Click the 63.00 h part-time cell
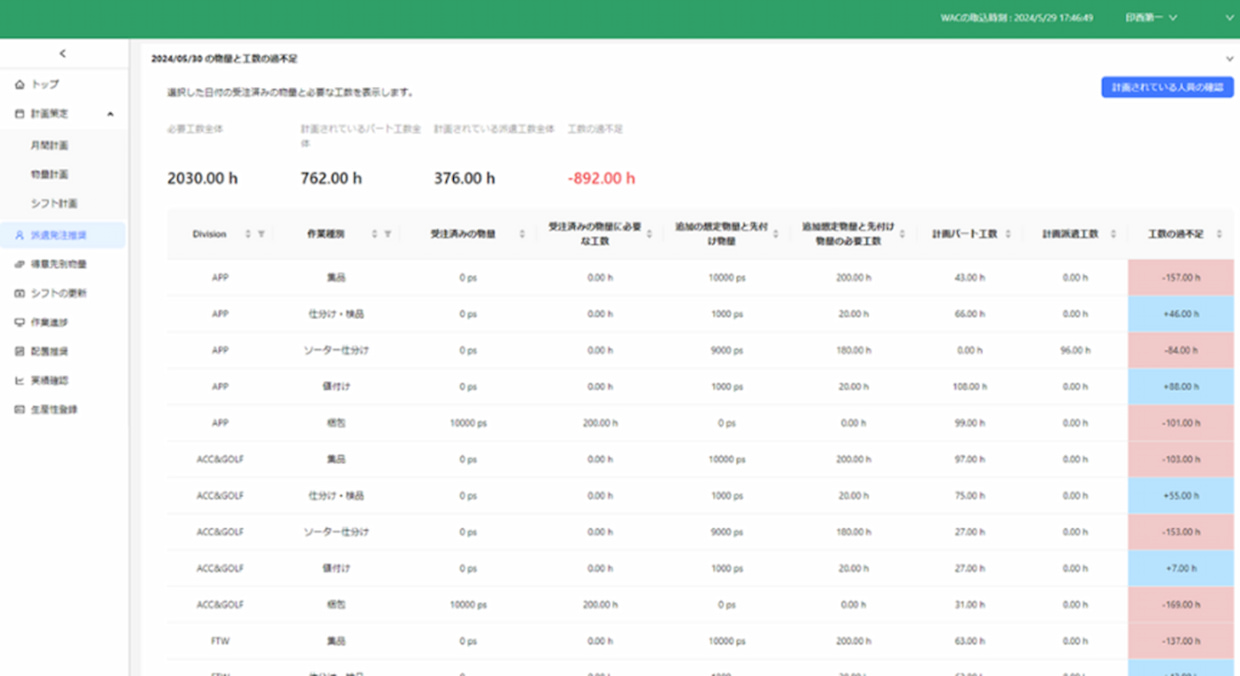The width and height of the screenshot is (1240, 676). [970, 641]
